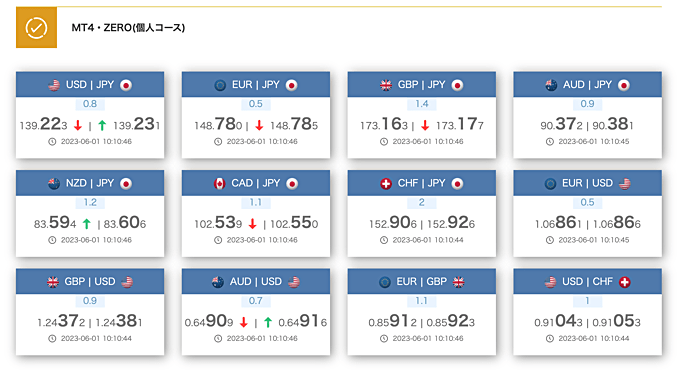Click the Canadian flag in the CAD | JPY header
The height and width of the screenshot is (377, 680).
click(x=220, y=184)
